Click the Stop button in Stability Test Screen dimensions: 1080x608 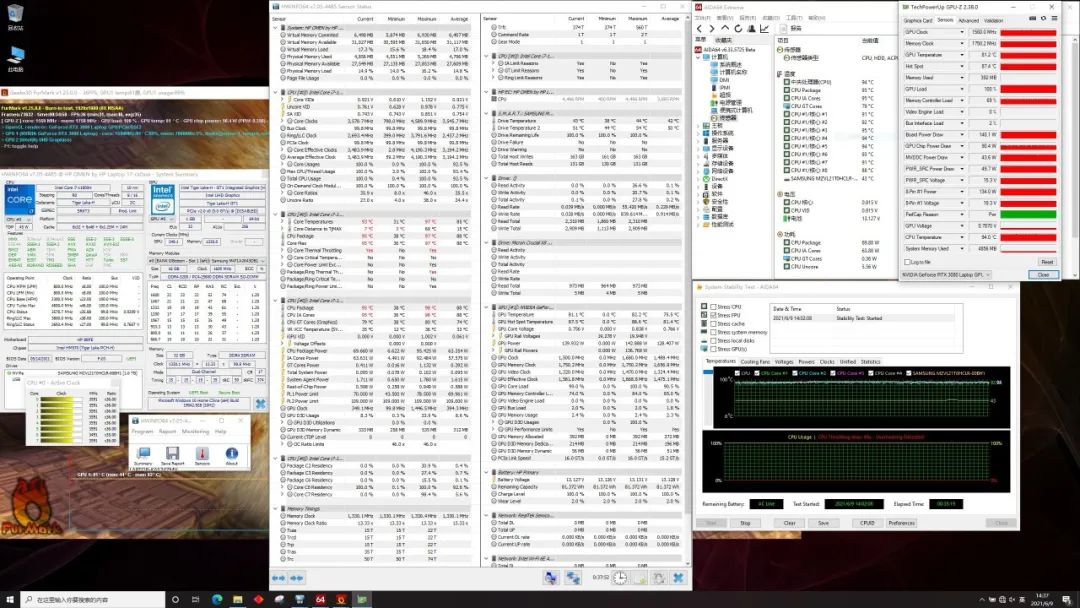744,523
